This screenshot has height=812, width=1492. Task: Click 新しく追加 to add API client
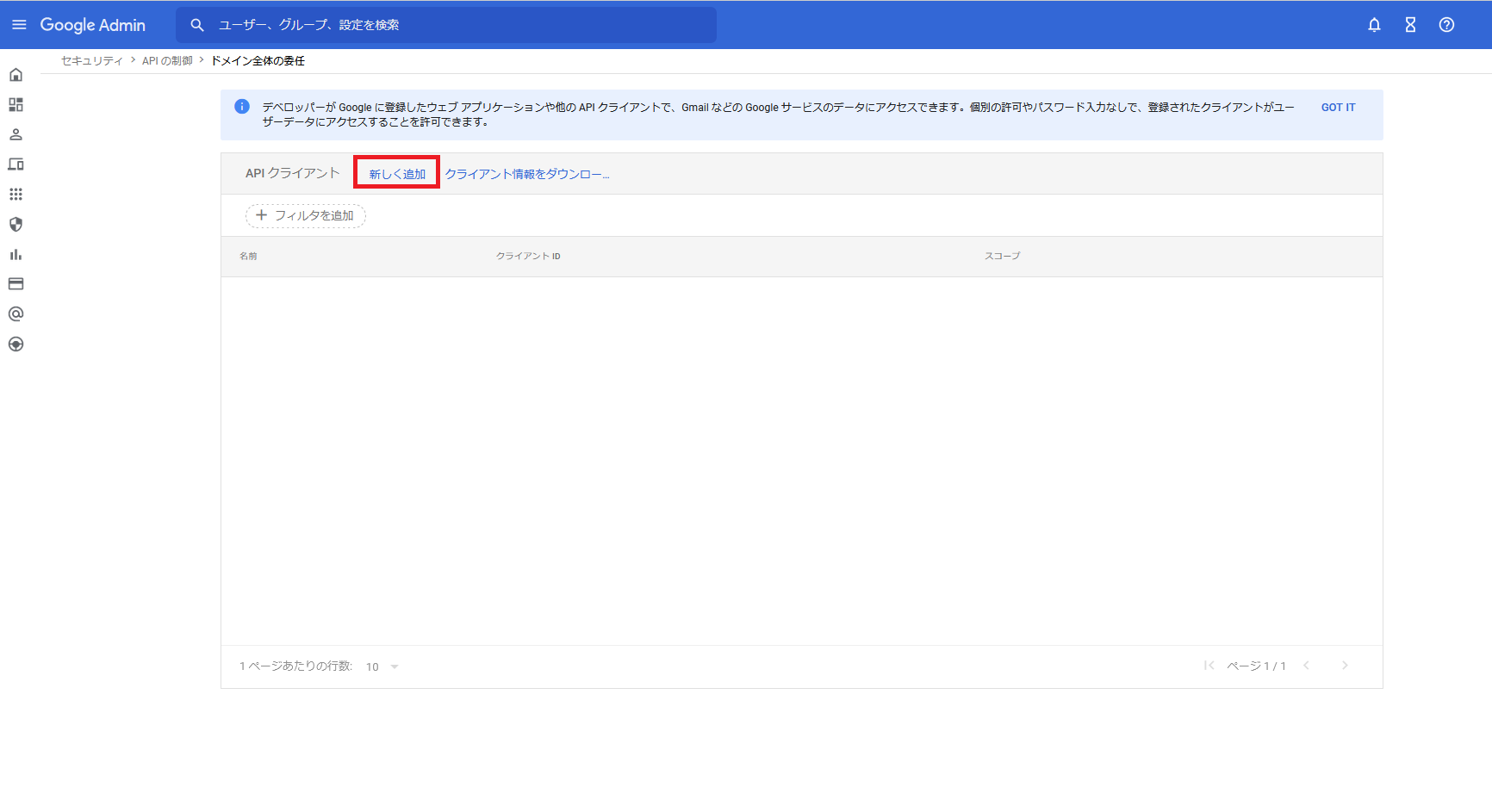pyautogui.click(x=397, y=174)
